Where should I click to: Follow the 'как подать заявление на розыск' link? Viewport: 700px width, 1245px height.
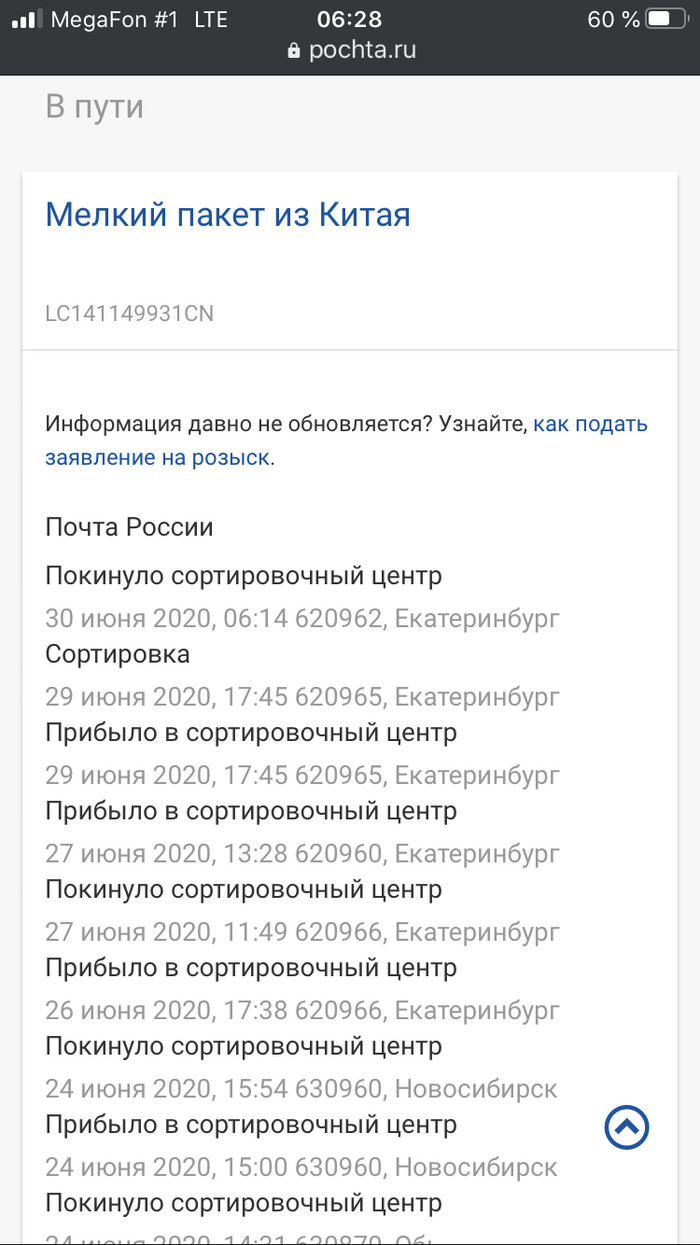pyautogui.click(x=346, y=441)
